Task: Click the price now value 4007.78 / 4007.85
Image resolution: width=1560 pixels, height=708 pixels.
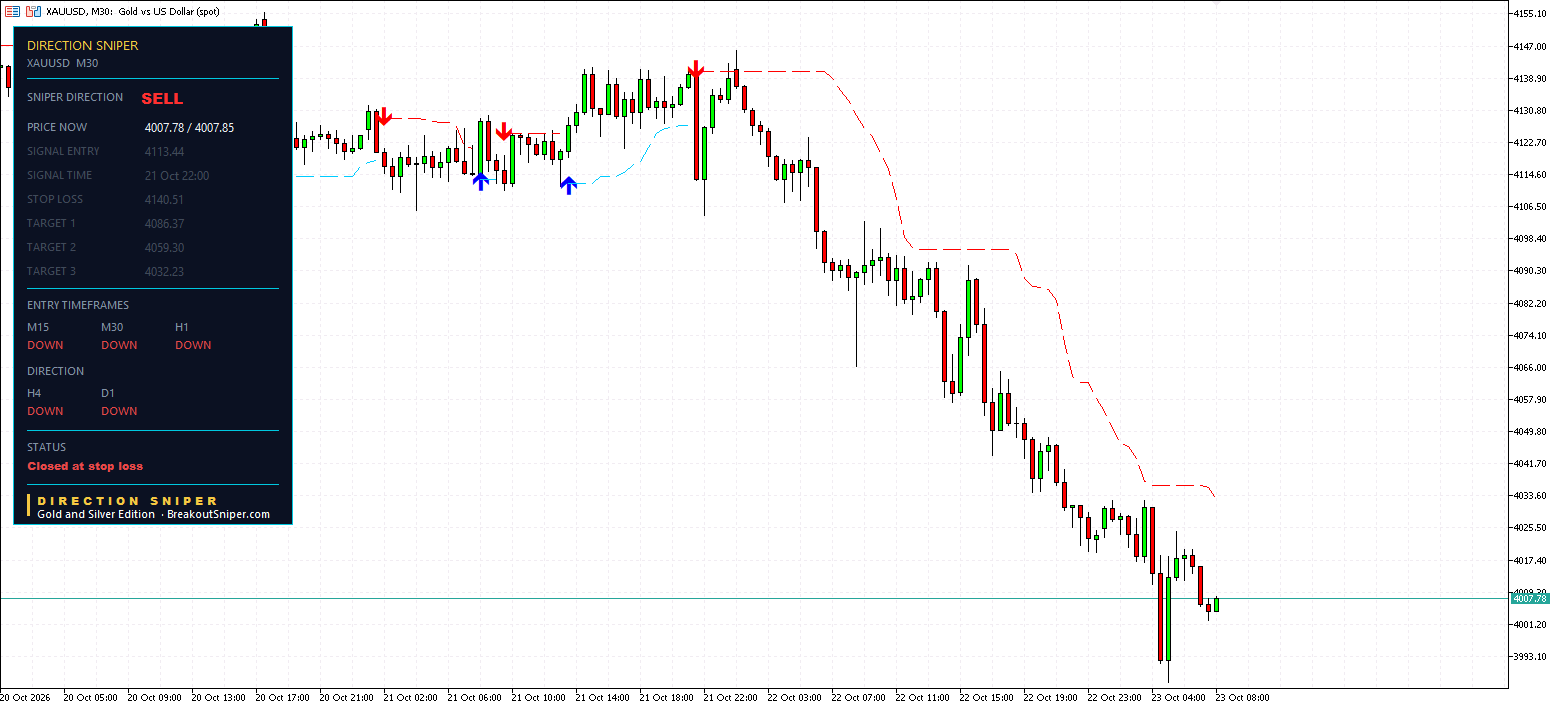Action: coord(189,128)
